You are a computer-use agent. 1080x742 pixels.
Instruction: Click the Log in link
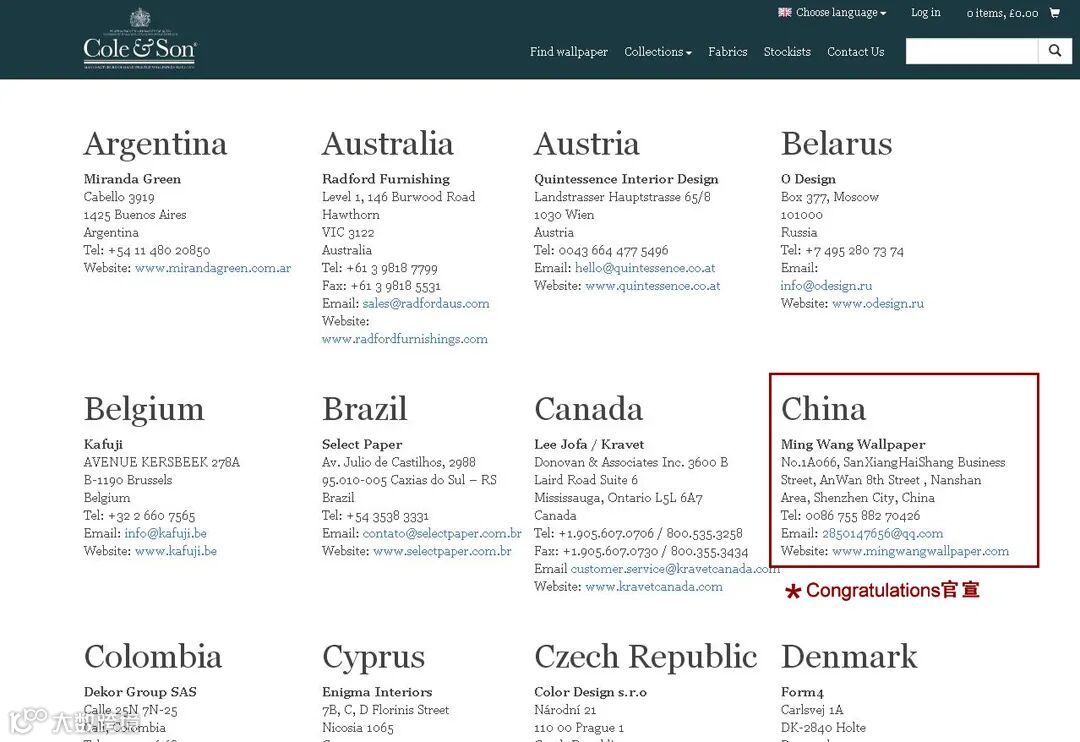click(926, 12)
